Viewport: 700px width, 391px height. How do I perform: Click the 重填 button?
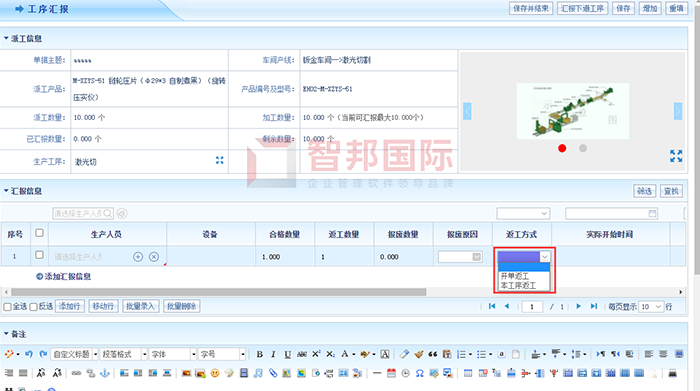(676, 8)
